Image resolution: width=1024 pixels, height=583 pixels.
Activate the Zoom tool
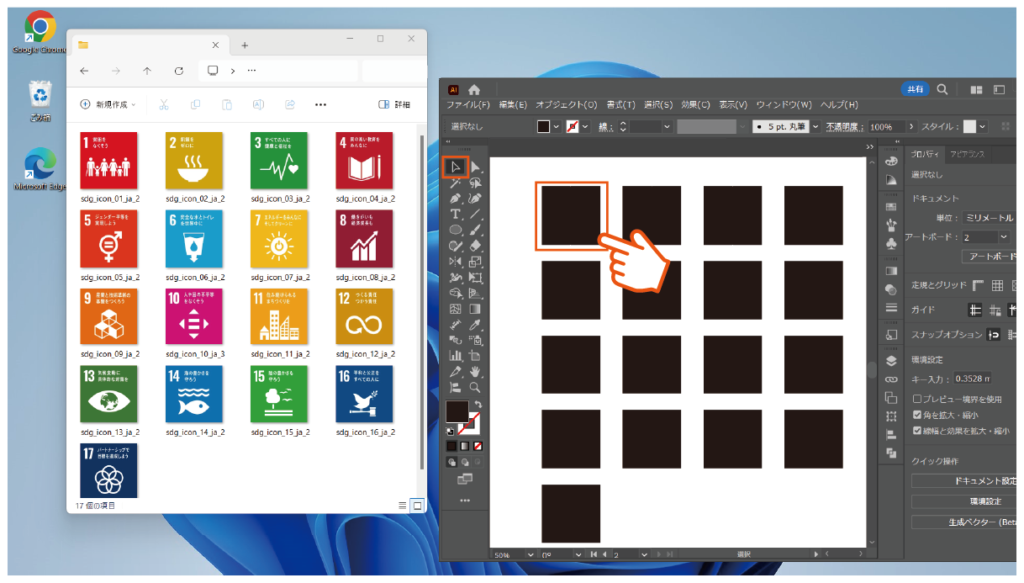[475, 387]
